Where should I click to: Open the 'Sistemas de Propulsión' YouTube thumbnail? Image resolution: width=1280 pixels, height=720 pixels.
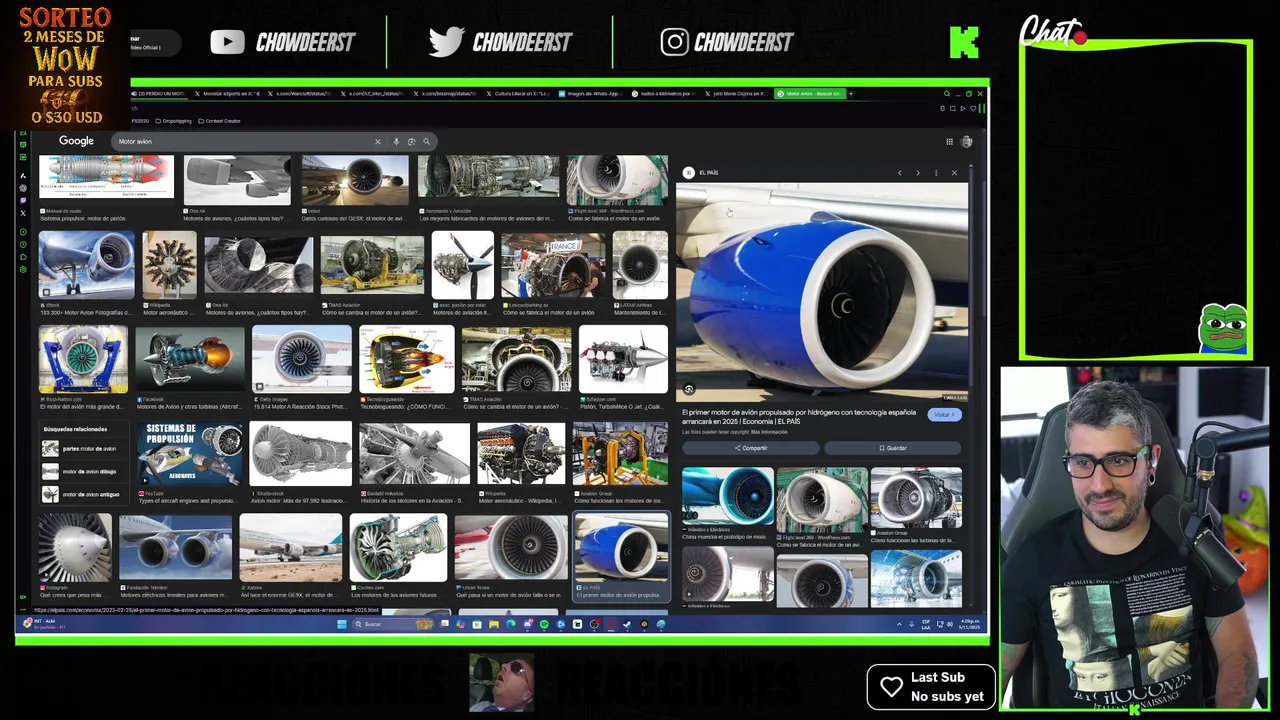click(x=190, y=454)
